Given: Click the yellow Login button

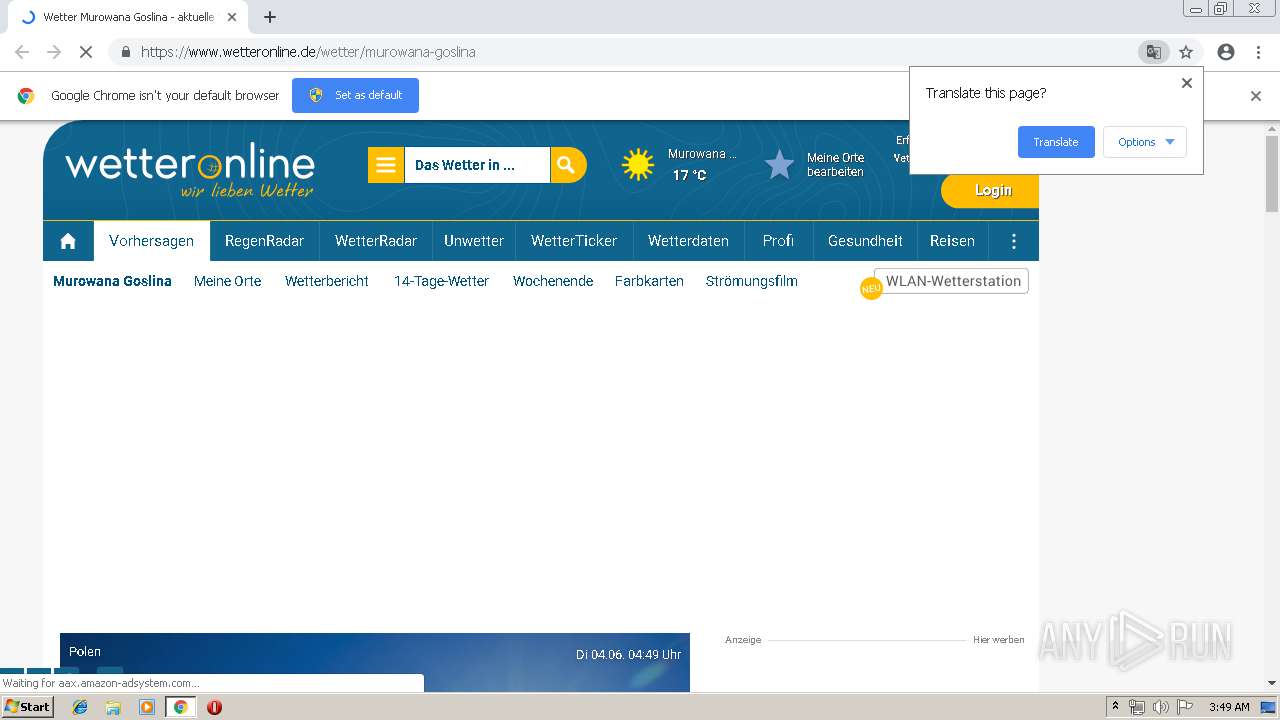Looking at the screenshot, I should point(992,190).
